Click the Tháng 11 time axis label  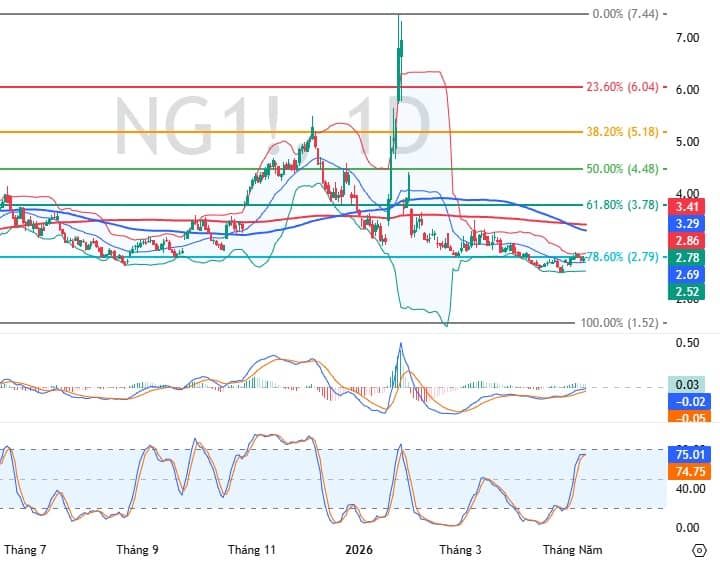point(252,550)
